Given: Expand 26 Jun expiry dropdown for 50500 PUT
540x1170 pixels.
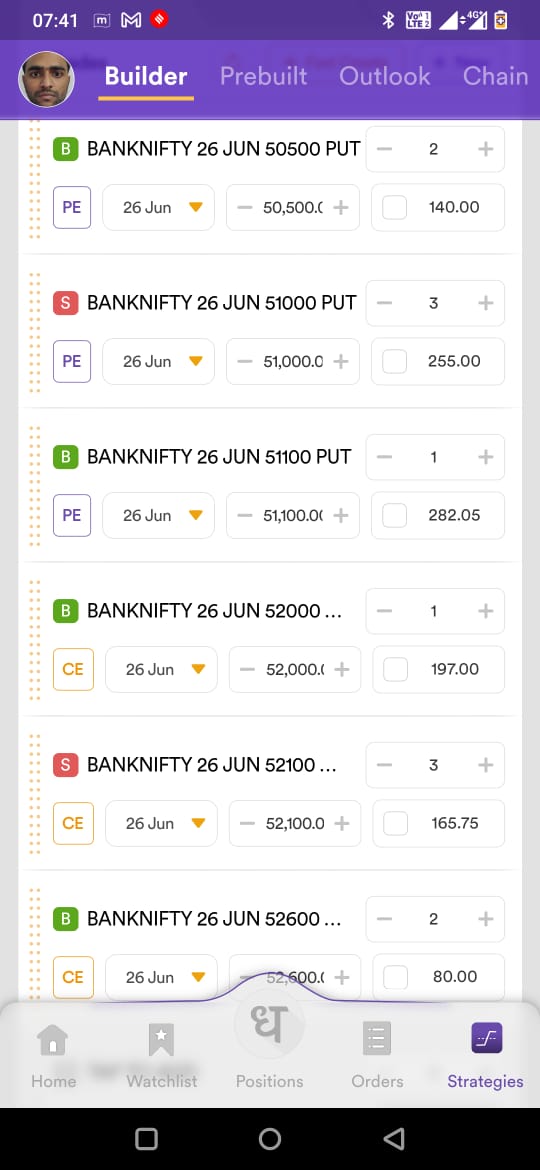Looking at the screenshot, I should pos(158,207).
